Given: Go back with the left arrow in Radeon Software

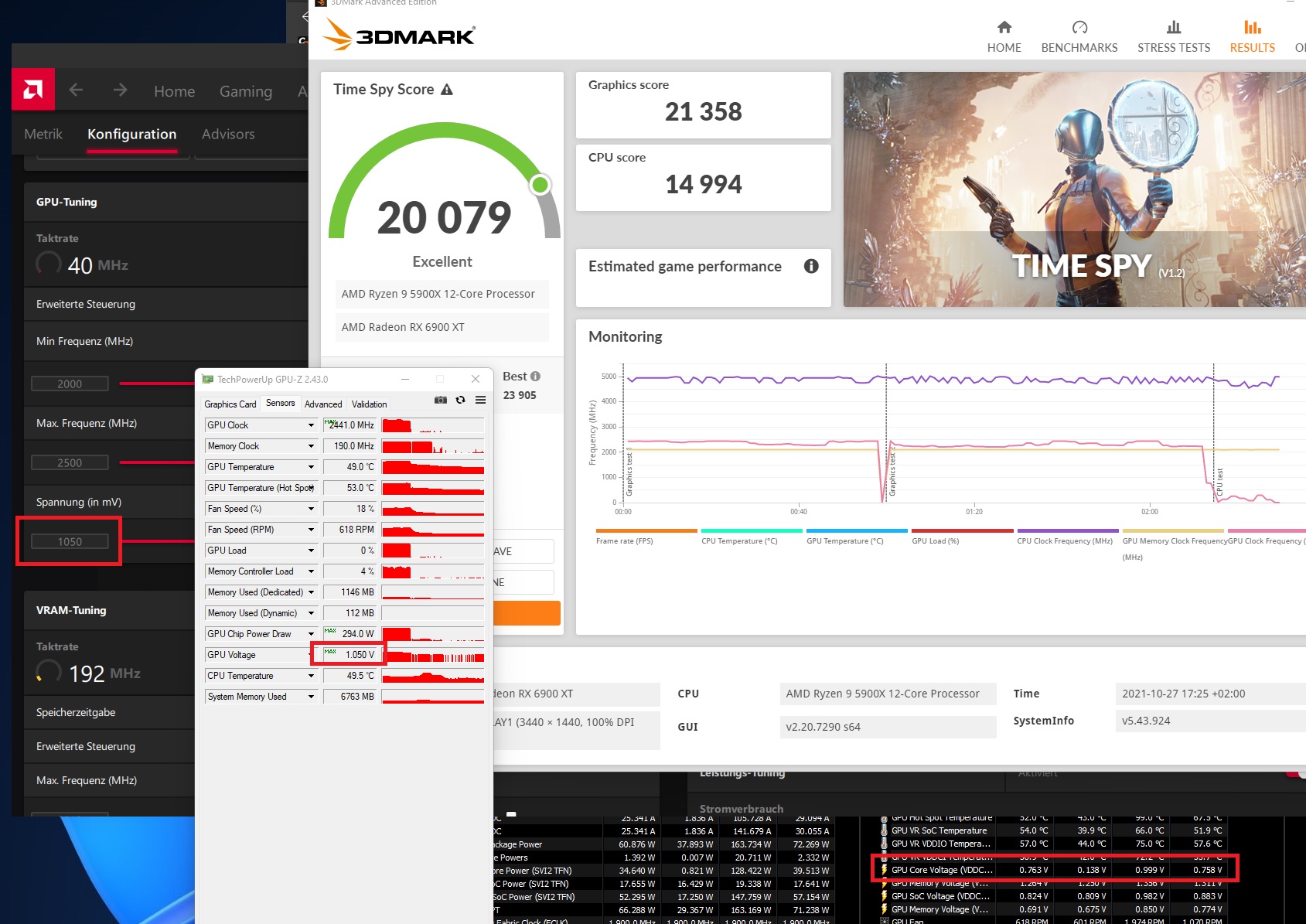Looking at the screenshot, I should click(76, 90).
